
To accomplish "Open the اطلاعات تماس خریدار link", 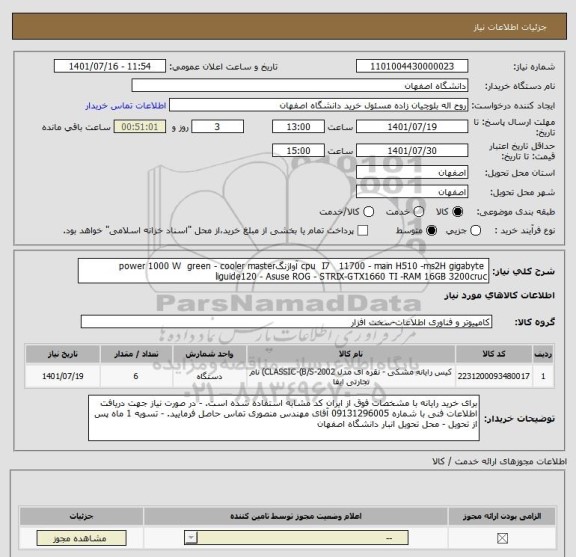I will (x=126, y=106).
